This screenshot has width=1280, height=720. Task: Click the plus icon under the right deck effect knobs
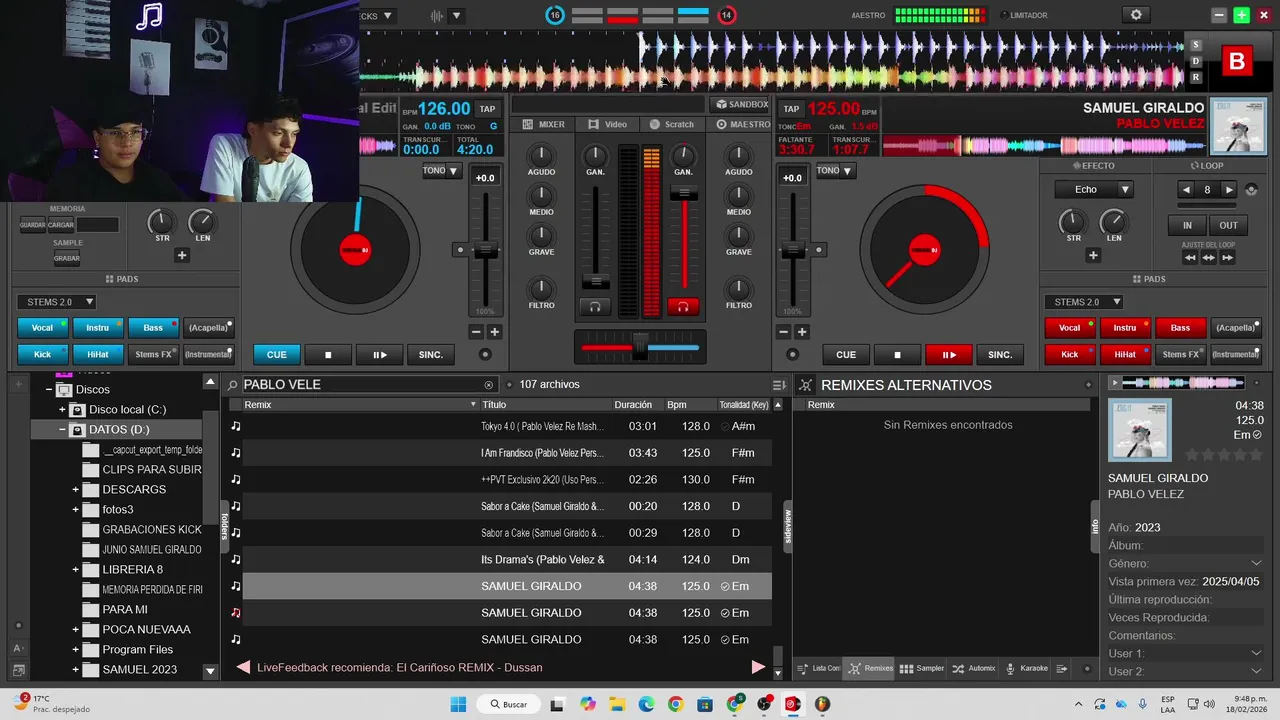click(1093, 255)
